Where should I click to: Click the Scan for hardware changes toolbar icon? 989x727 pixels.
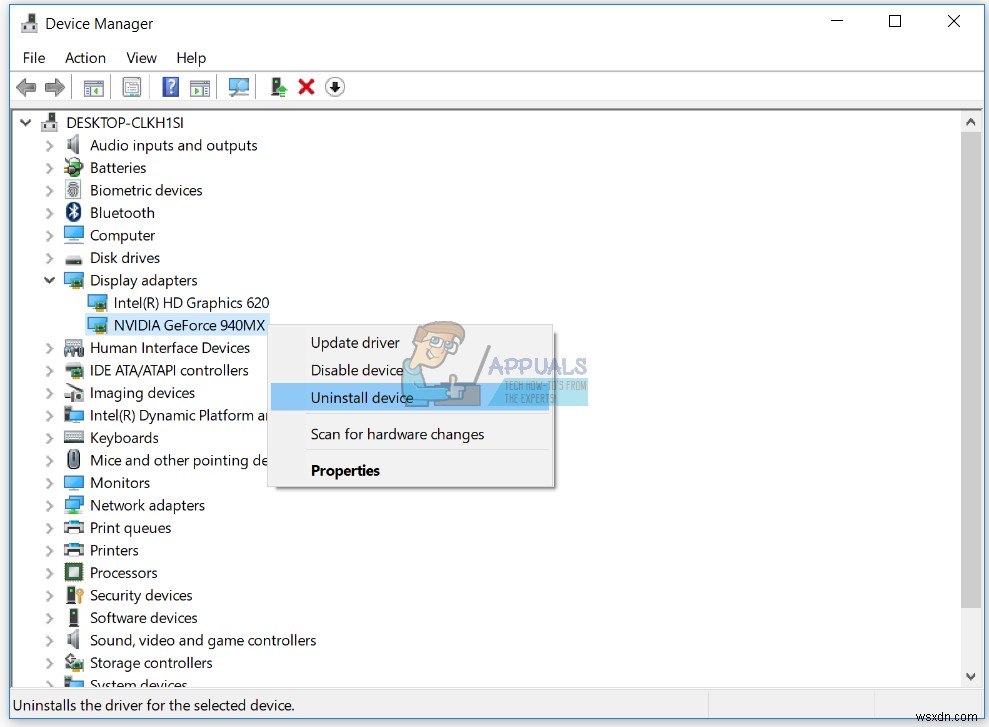(238, 87)
